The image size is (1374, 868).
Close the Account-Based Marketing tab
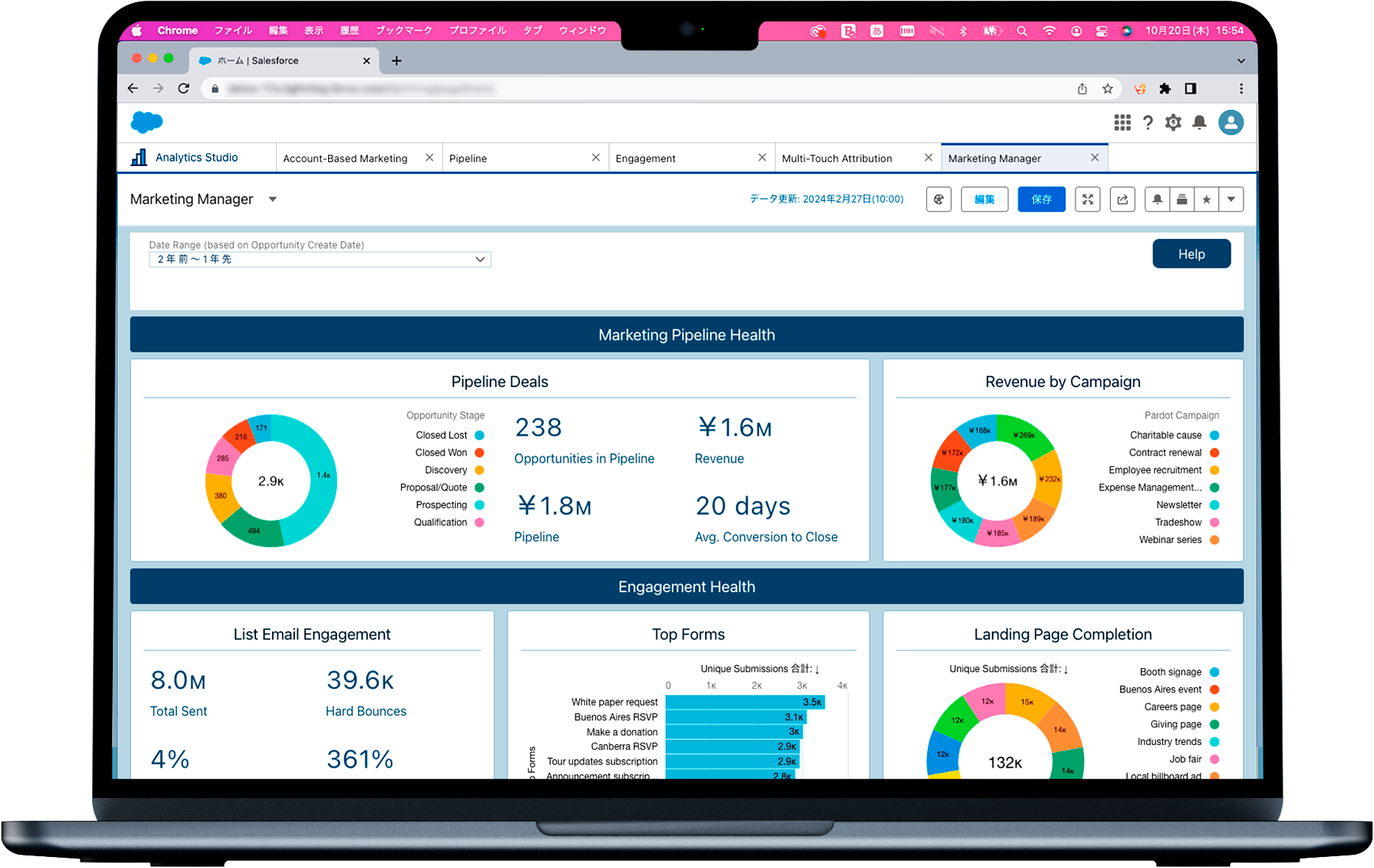pyautogui.click(x=429, y=158)
